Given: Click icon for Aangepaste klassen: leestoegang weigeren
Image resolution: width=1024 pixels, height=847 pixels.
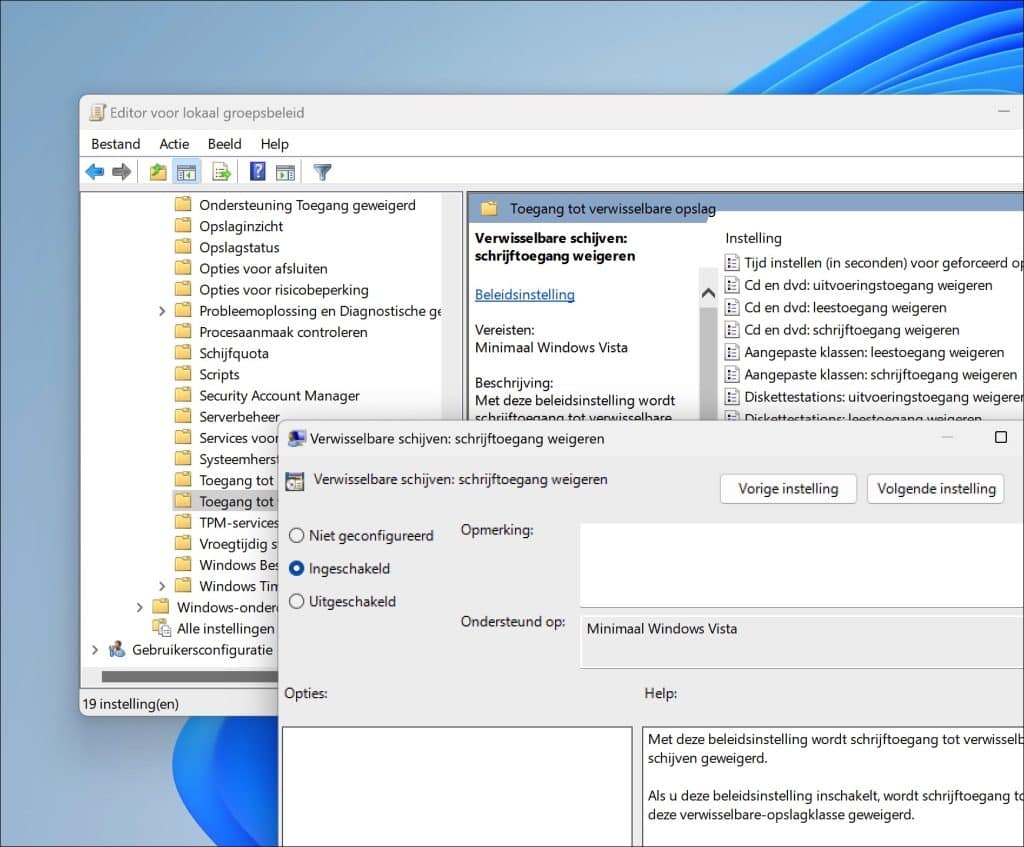Looking at the screenshot, I should coord(732,352).
